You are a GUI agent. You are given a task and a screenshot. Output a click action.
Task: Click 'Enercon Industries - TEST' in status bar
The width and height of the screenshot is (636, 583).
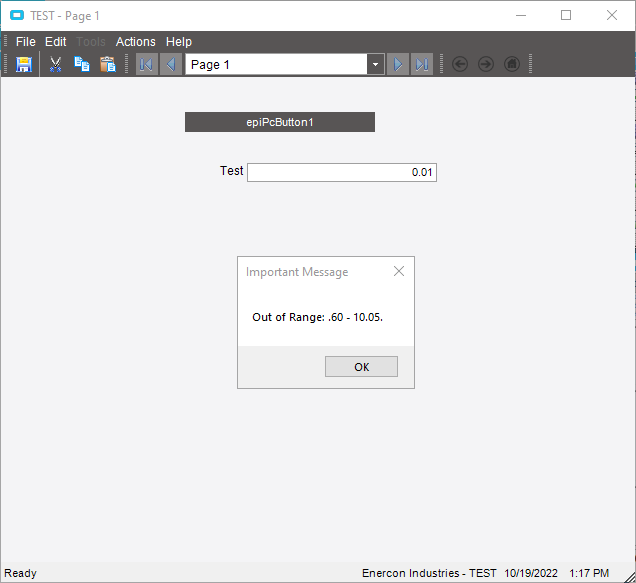pyautogui.click(x=429, y=573)
